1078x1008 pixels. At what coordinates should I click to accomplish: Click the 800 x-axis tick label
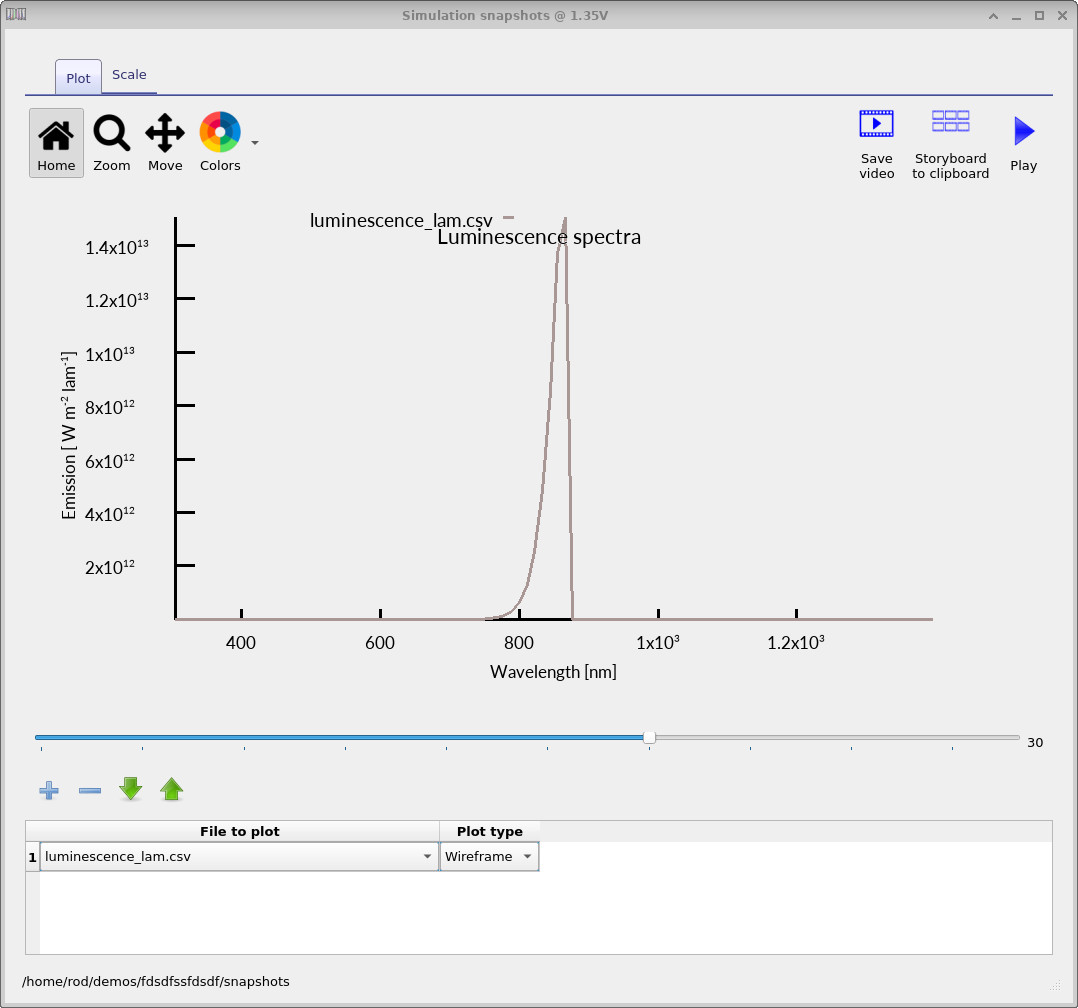[518, 643]
